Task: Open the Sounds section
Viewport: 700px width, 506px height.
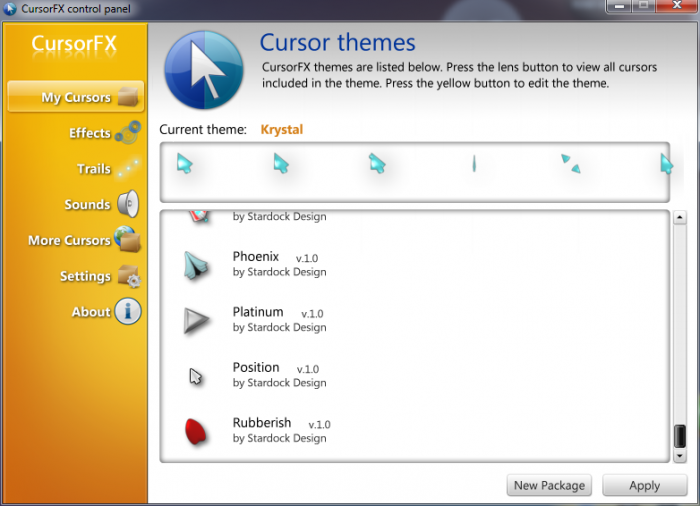Action: click(x=88, y=205)
